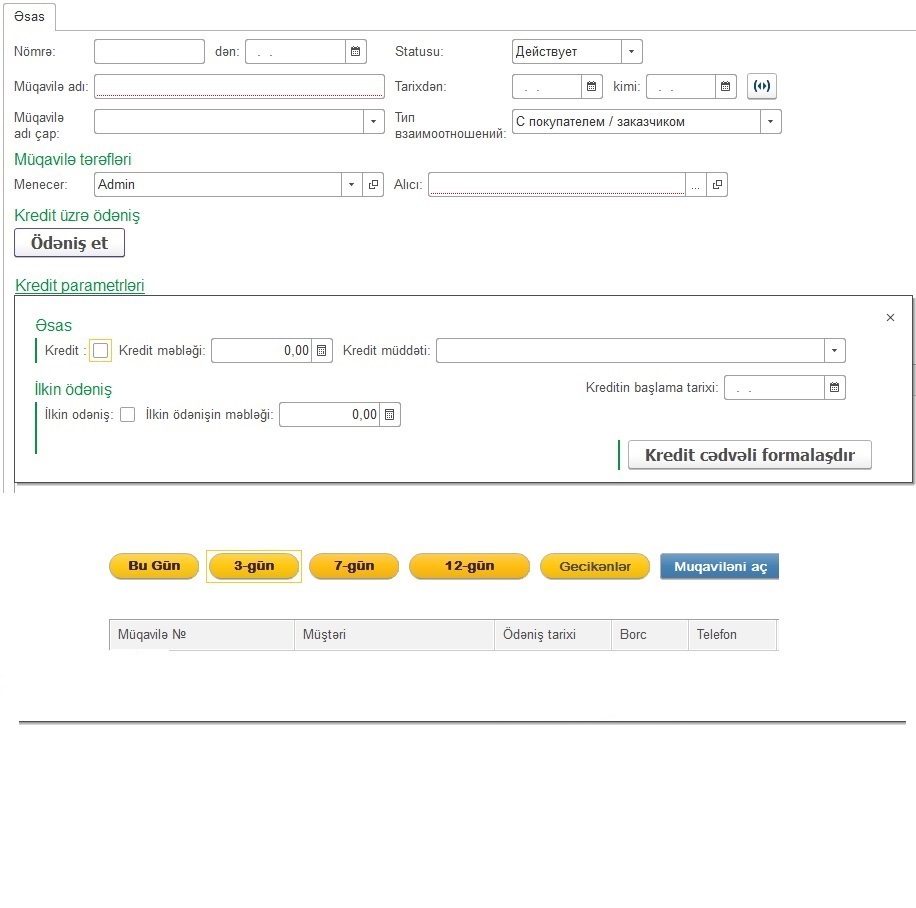Image resolution: width=916 pixels, height=908 pixels.
Task: Open the Тип взаимоотношений dropdown list
Action: coord(770,122)
